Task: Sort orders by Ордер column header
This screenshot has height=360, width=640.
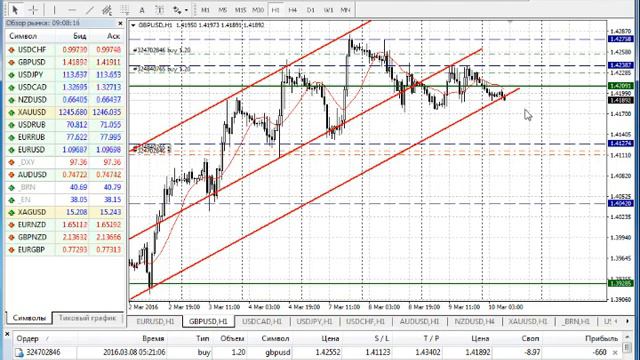Action: point(28,338)
